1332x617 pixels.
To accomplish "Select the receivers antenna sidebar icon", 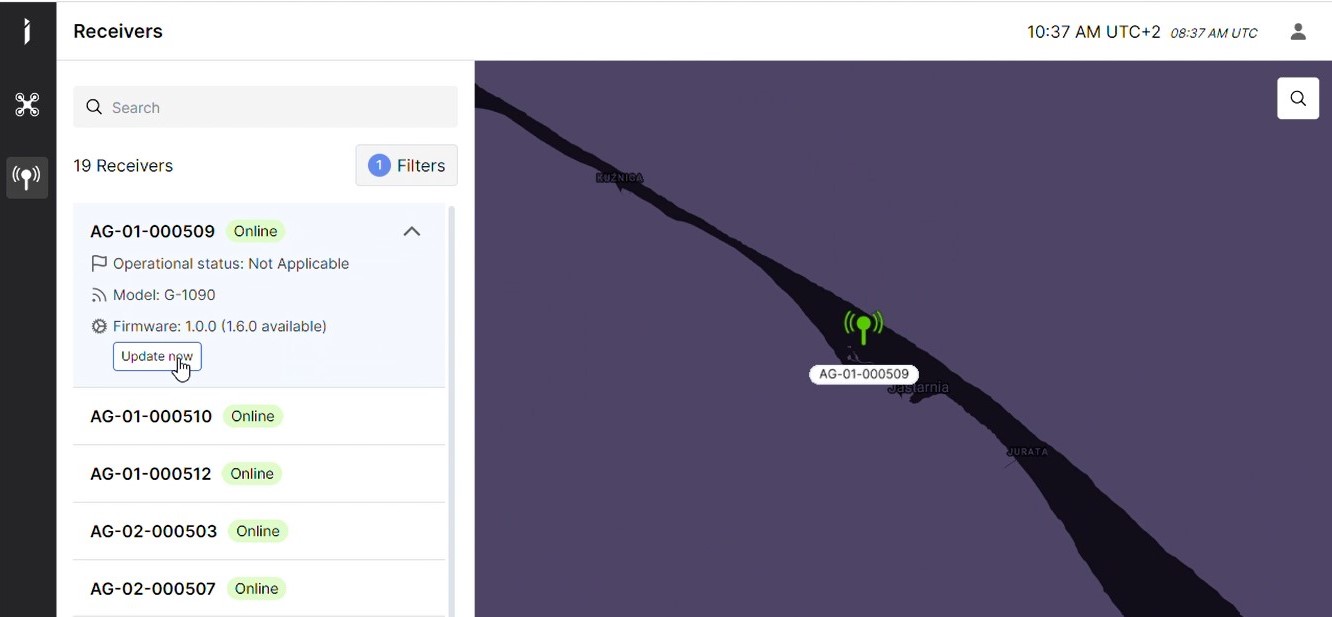I will [27, 177].
